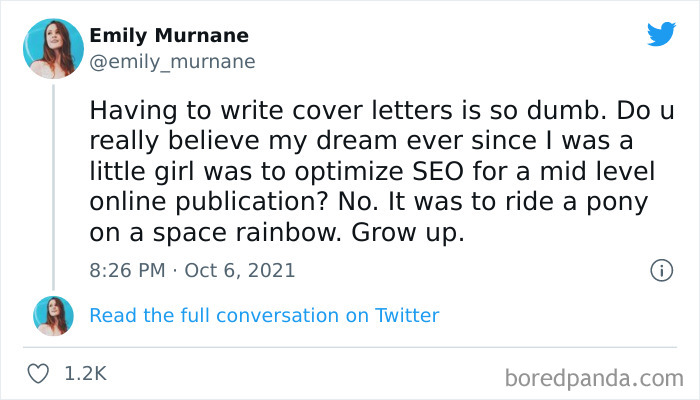The image size is (700, 400).
Task: Like the tweet with the heart icon
Action: click(x=40, y=374)
